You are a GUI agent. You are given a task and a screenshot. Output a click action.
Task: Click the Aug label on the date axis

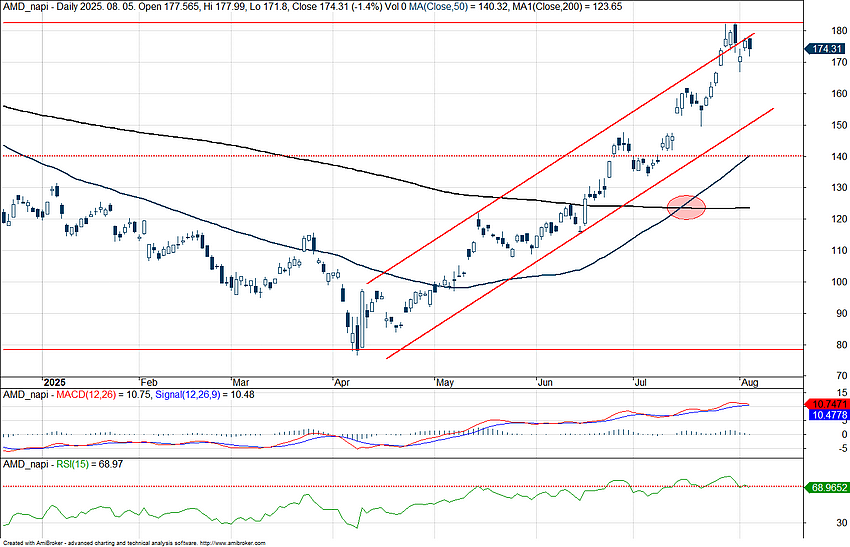click(x=749, y=382)
